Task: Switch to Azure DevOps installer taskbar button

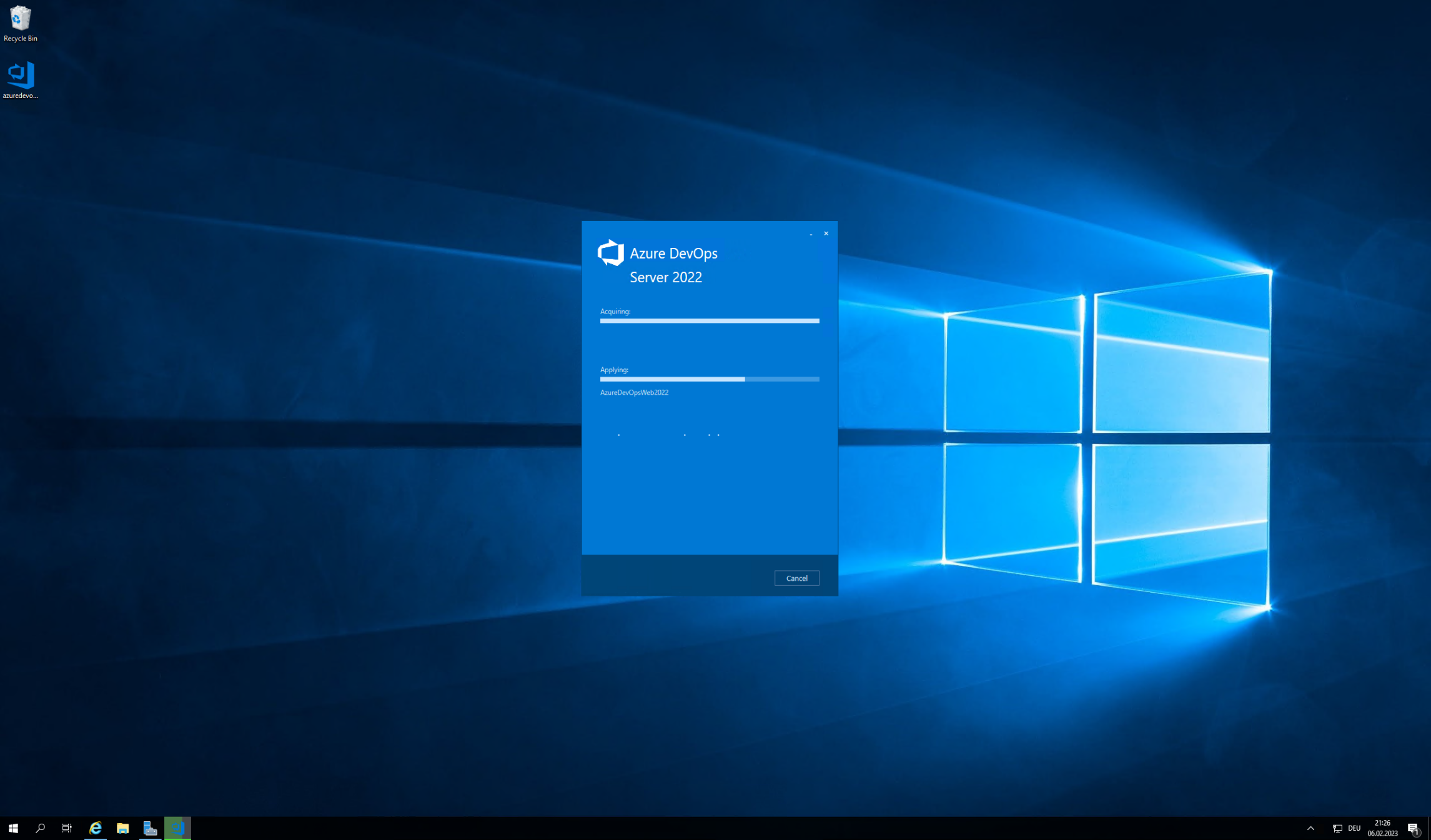Action: [177, 828]
